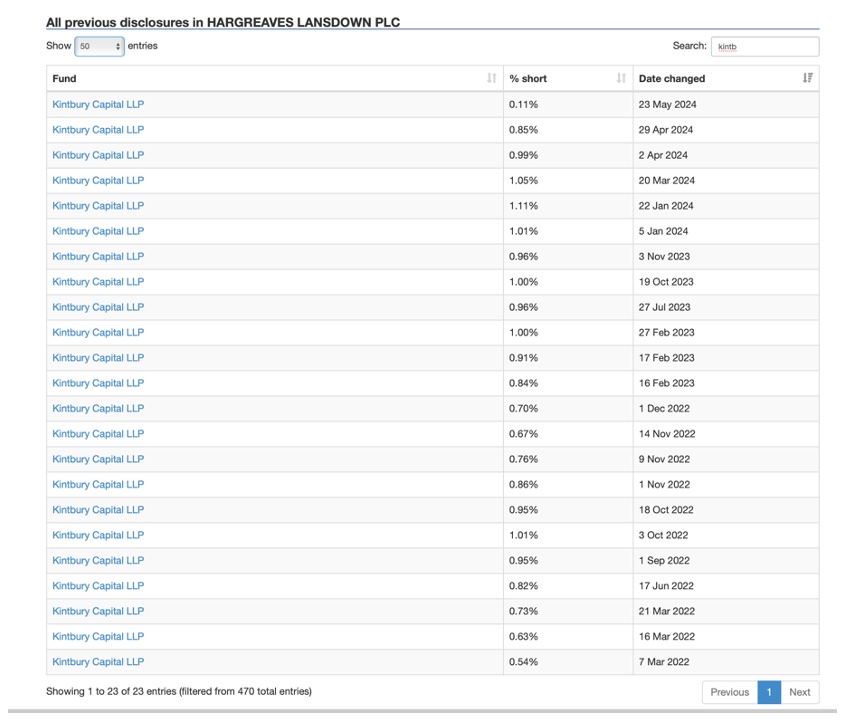Open Kintbury Capital LLP link dated 20 Mar 2024

pos(98,181)
